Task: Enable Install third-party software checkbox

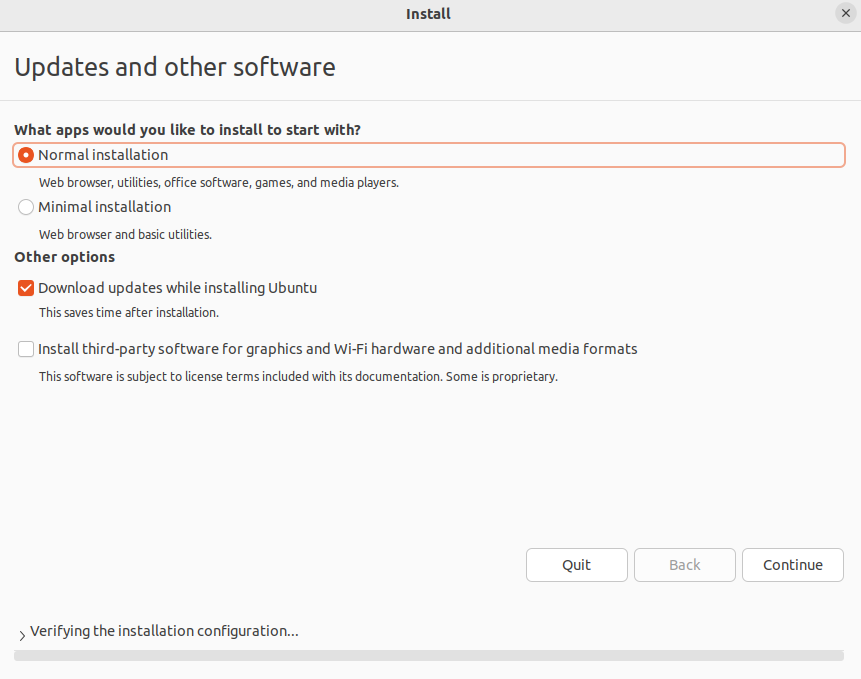Action: (x=26, y=349)
